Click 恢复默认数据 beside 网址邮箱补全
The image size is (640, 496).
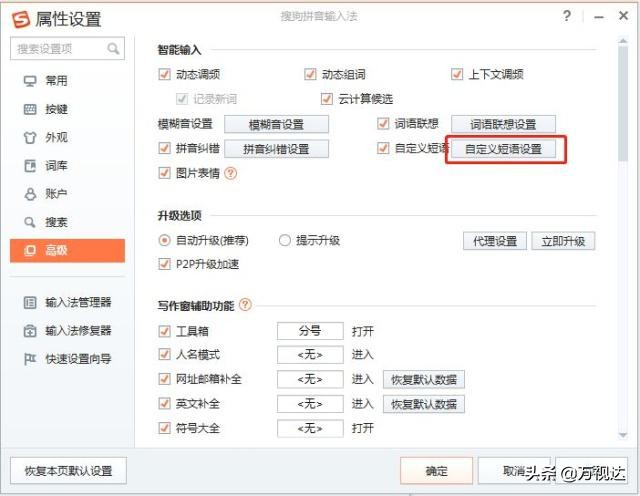coord(424,380)
